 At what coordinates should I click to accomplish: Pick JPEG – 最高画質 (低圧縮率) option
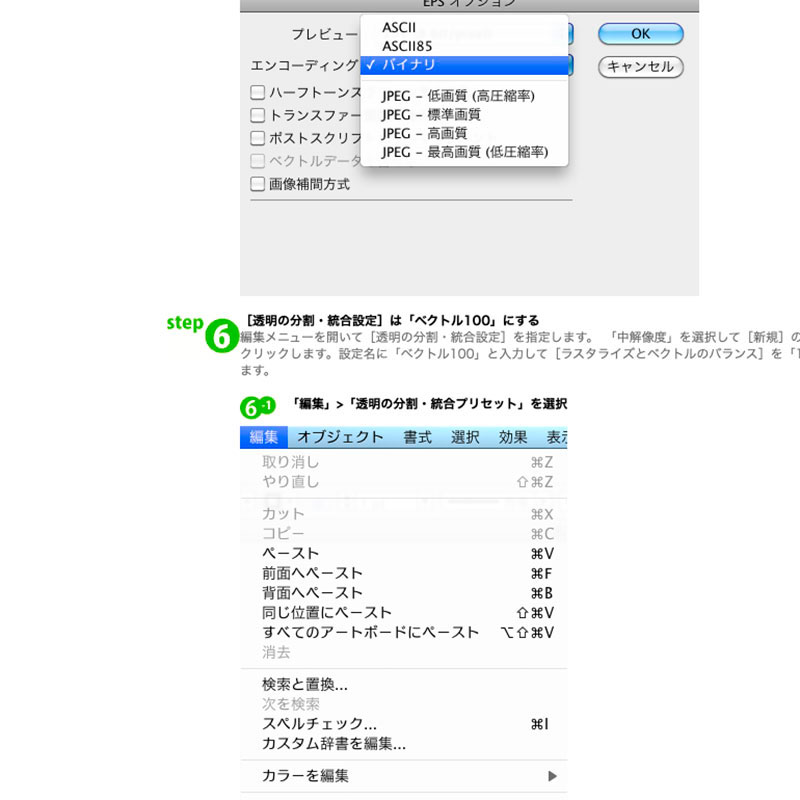(x=464, y=152)
